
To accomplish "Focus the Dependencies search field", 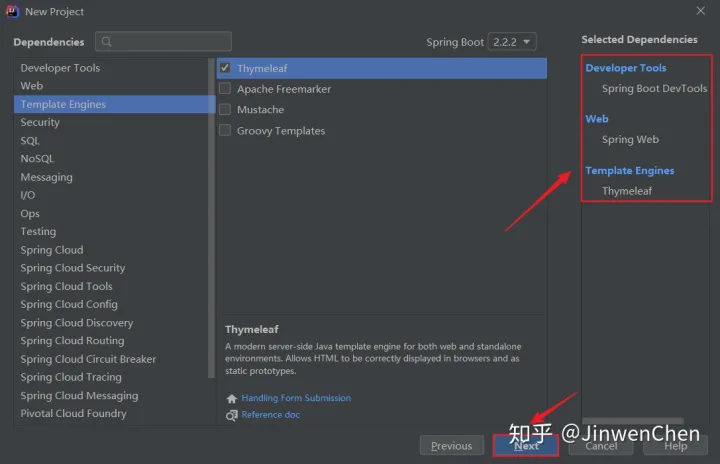I will tap(163, 42).
